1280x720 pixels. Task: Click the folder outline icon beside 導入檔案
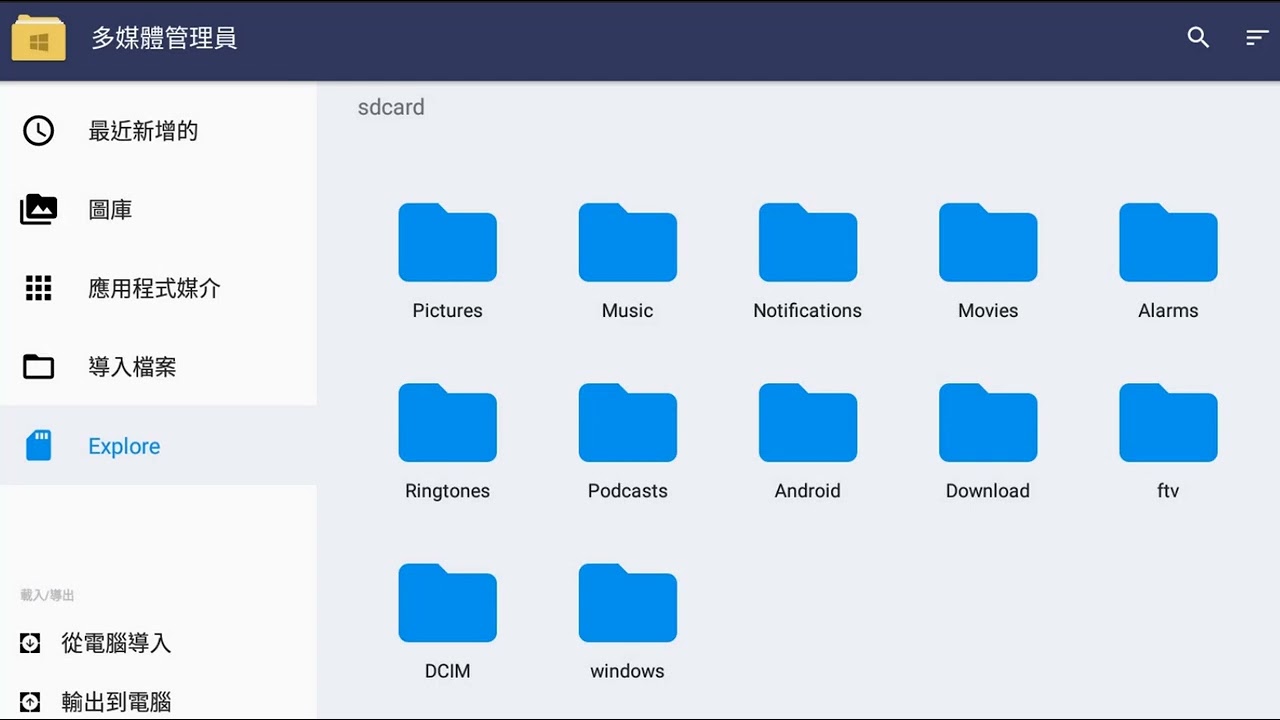click(x=39, y=367)
